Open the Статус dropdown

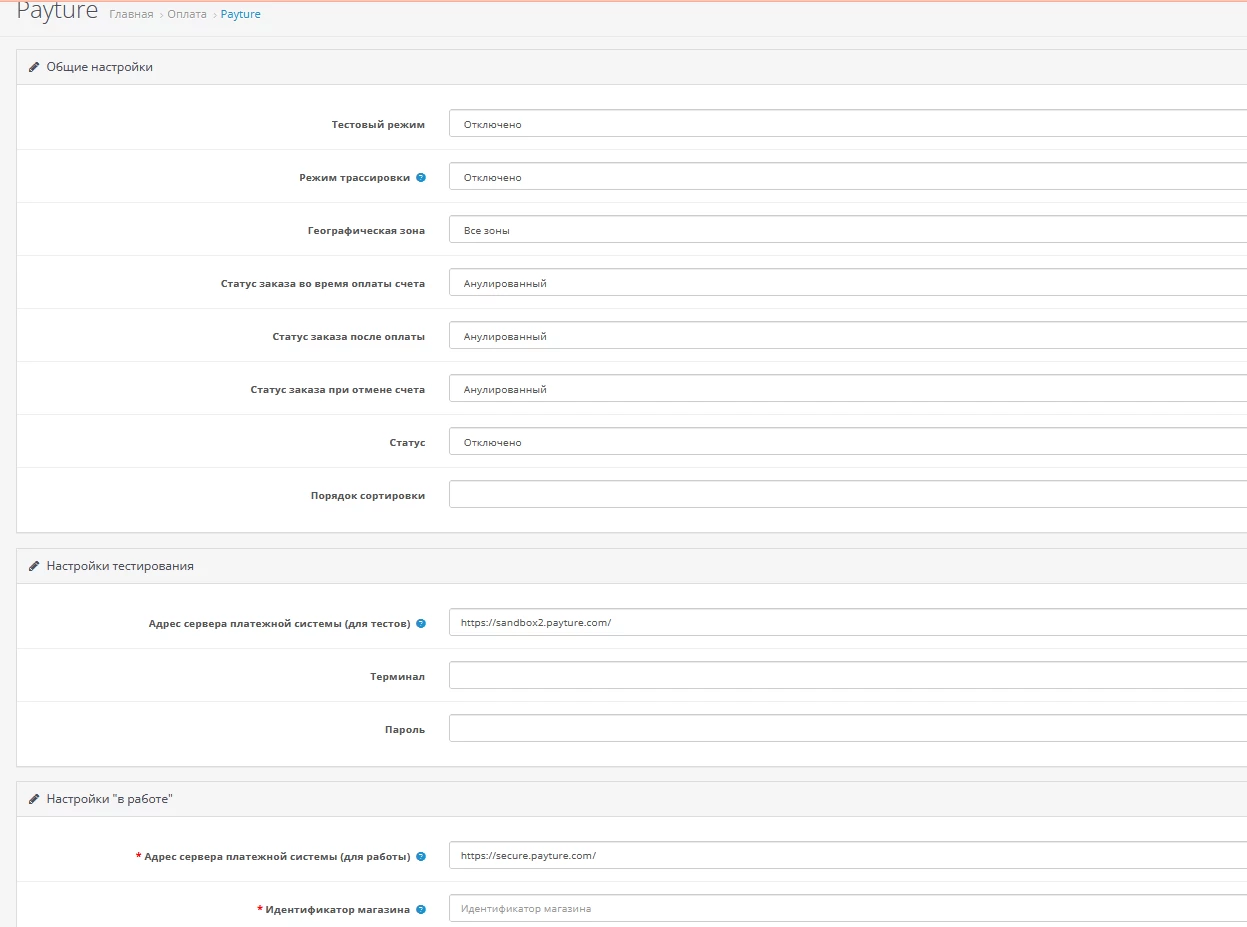(x=848, y=442)
